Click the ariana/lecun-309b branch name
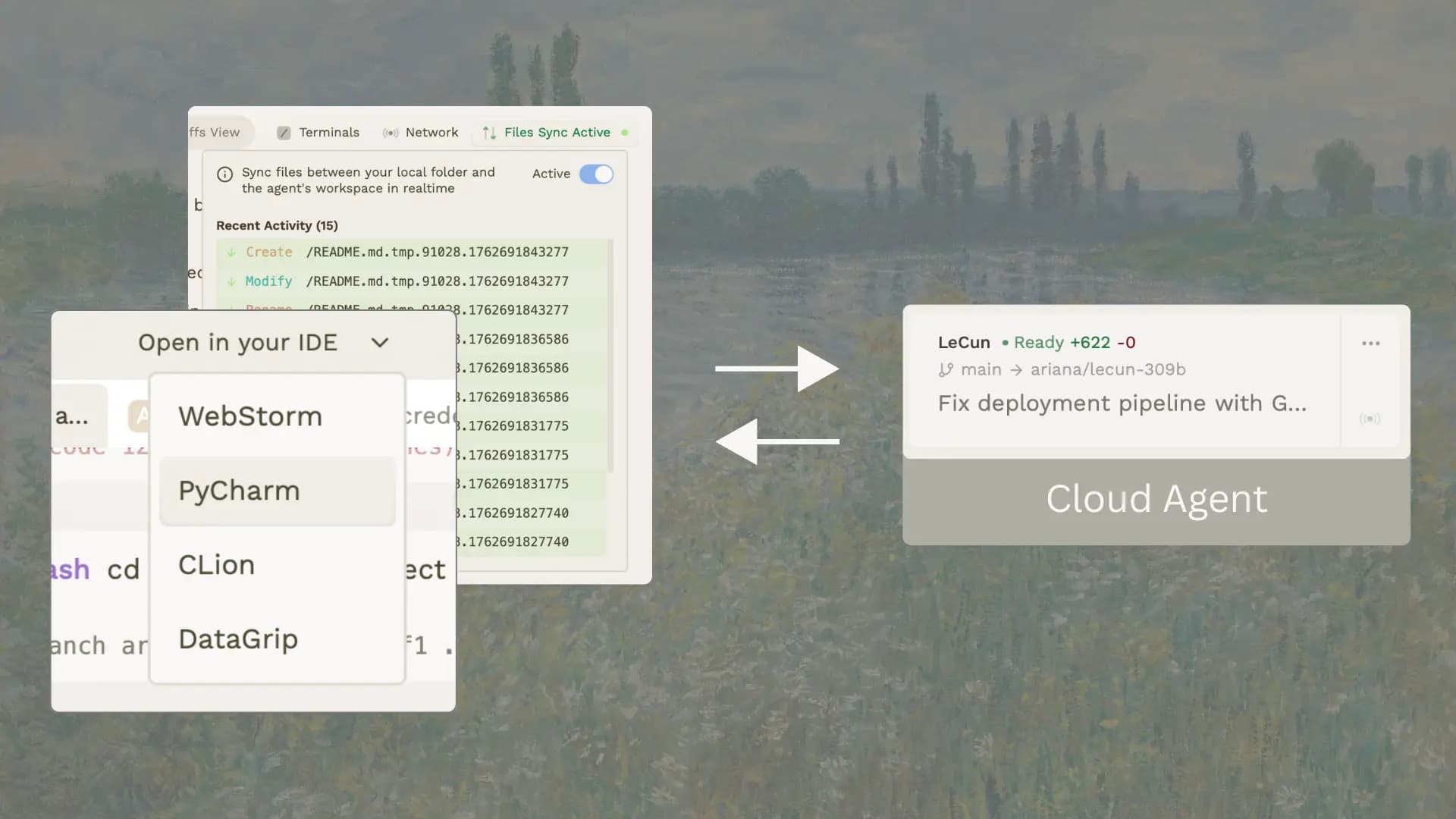 tap(1107, 370)
